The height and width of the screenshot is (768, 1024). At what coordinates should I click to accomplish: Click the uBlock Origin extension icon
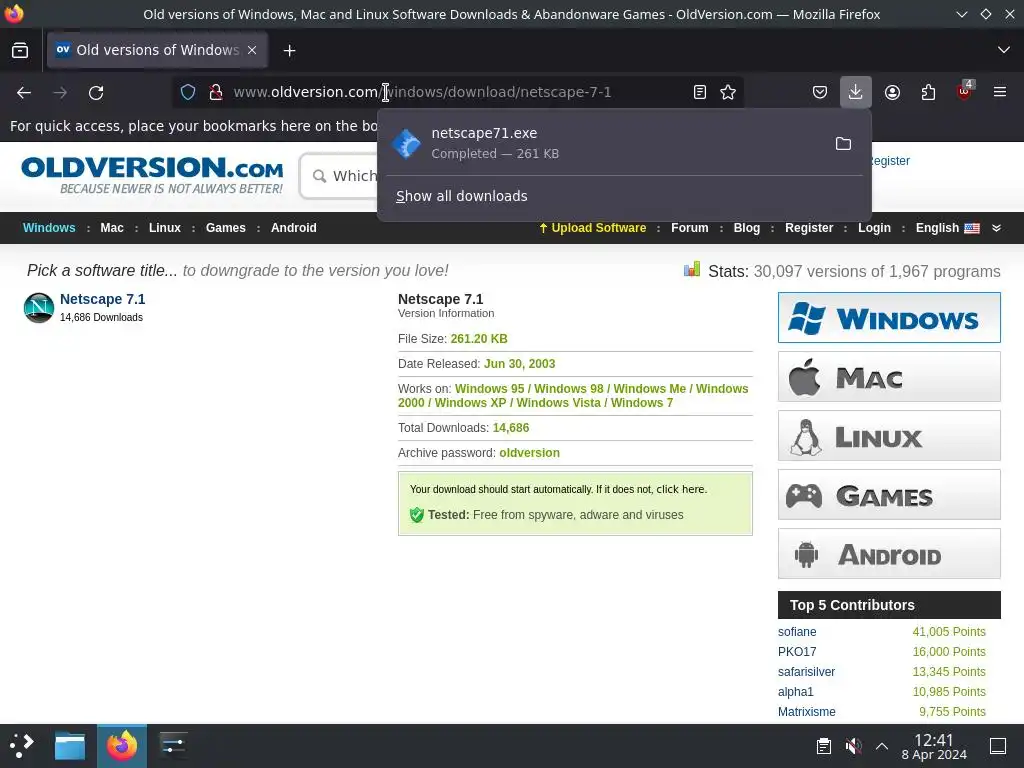(x=964, y=92)
